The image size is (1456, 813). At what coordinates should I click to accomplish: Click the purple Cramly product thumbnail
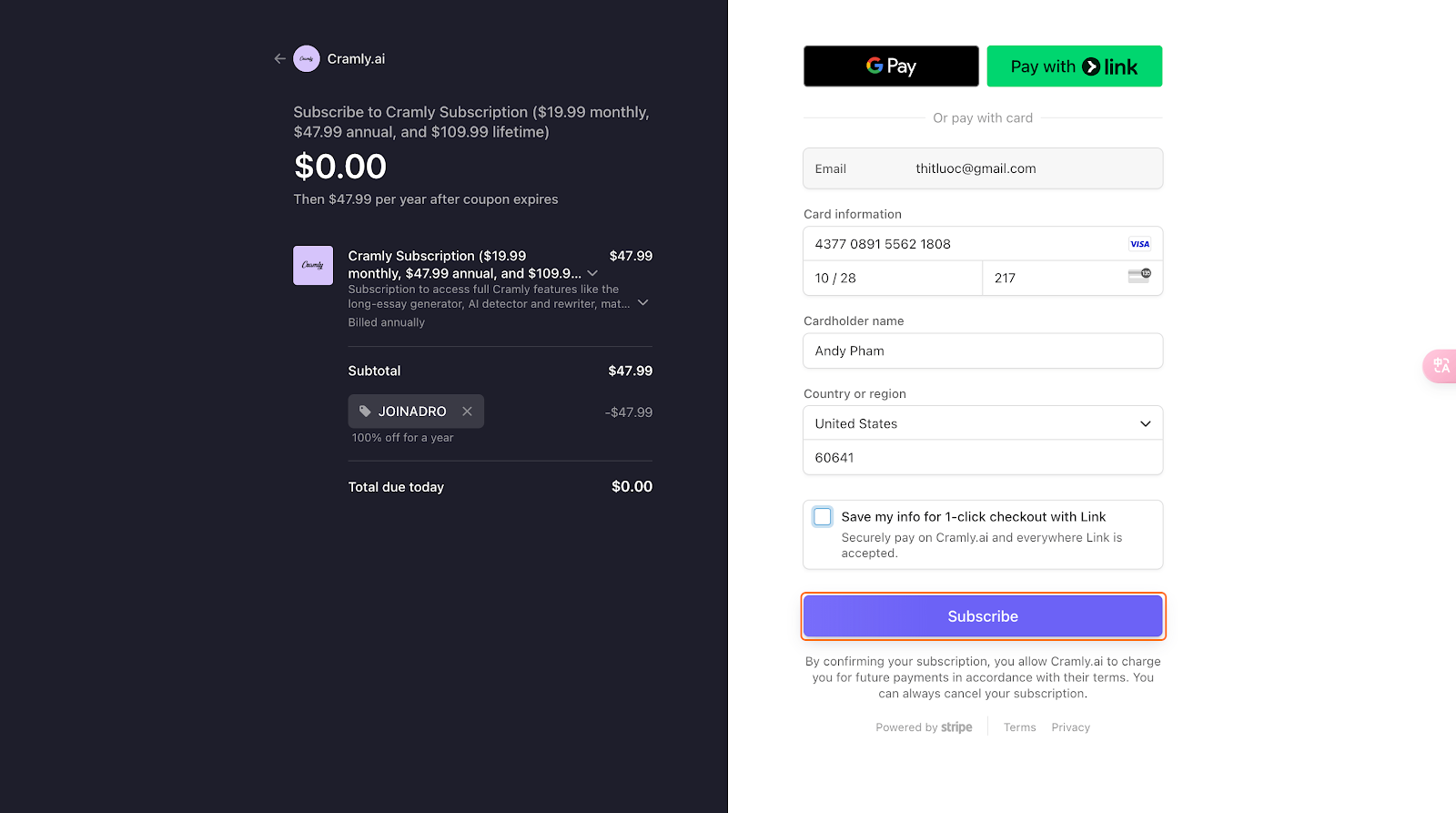tap(313, 265)
